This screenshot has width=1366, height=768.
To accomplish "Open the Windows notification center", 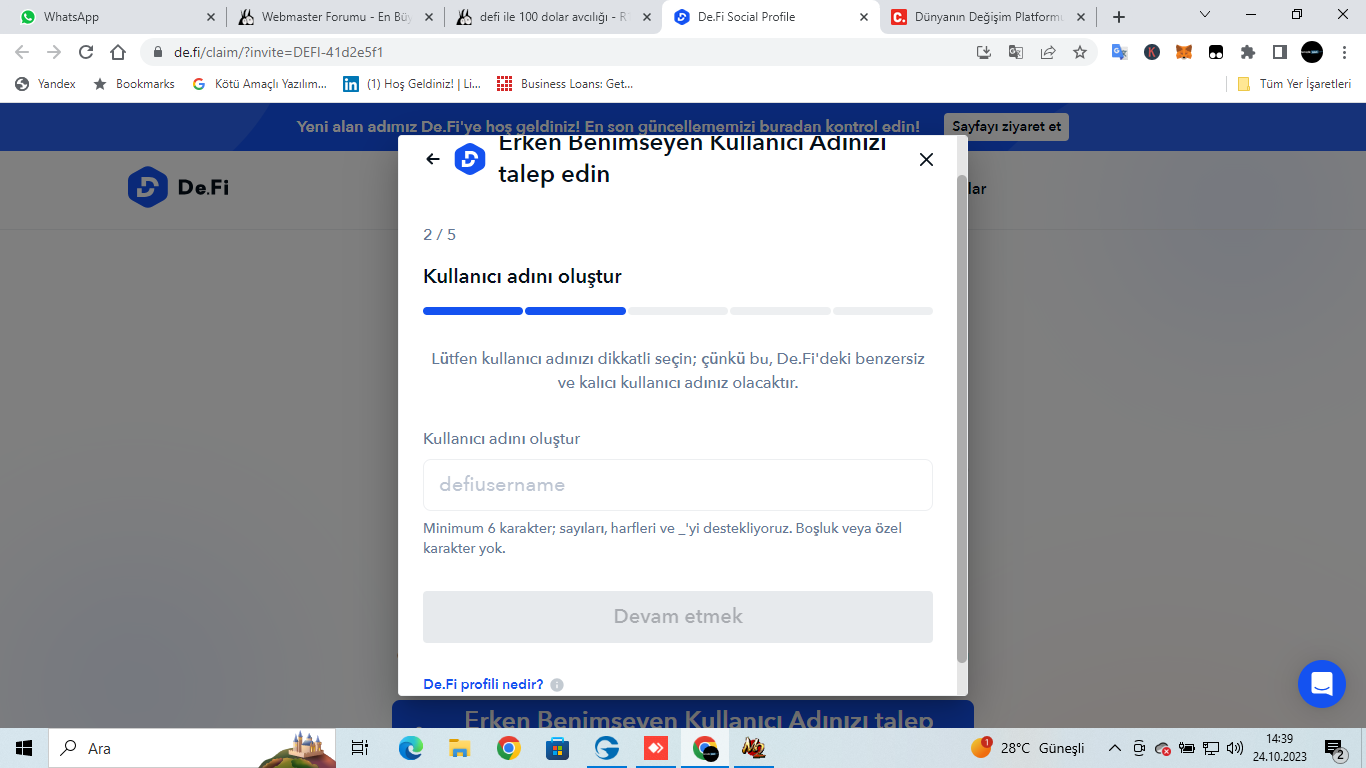I will [1335, 748].
